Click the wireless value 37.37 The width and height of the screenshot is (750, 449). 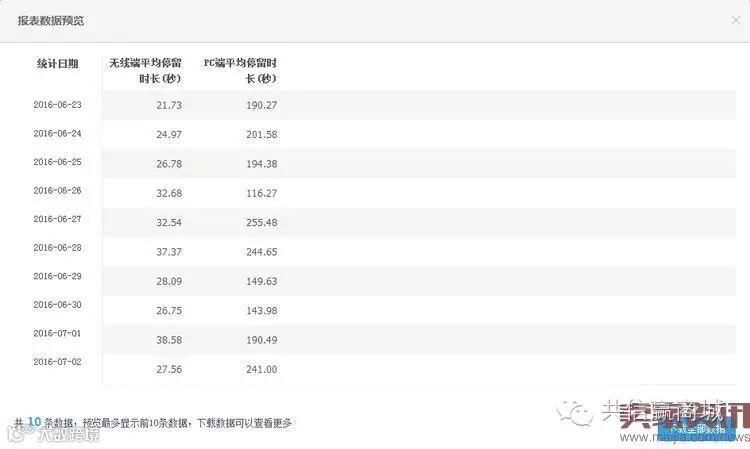coord(169,252)
